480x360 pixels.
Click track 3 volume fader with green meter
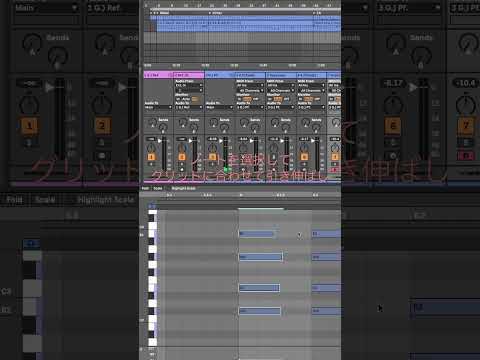coord(225,155)
